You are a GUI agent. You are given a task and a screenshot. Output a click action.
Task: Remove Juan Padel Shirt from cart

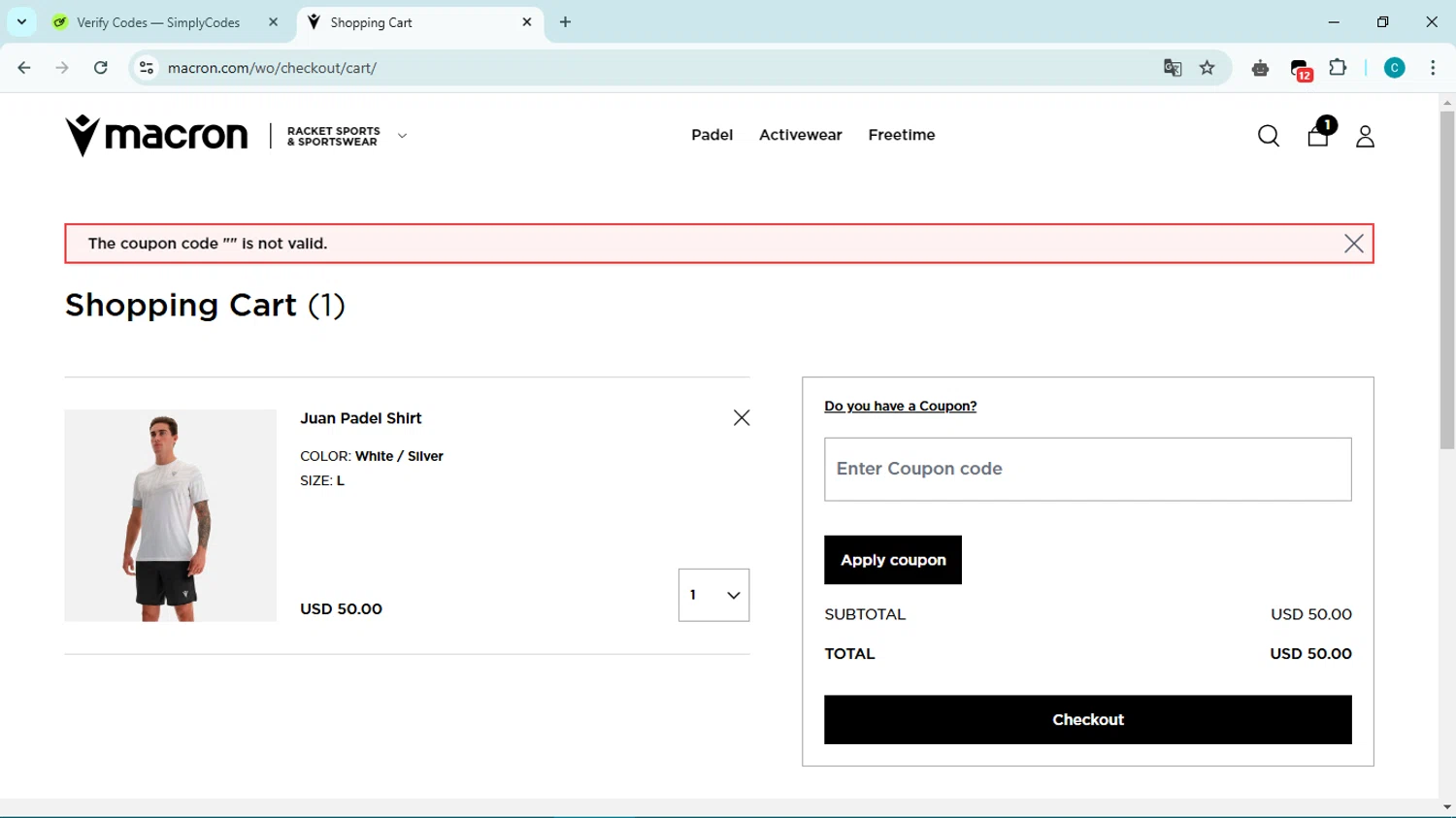coord(742,417)
